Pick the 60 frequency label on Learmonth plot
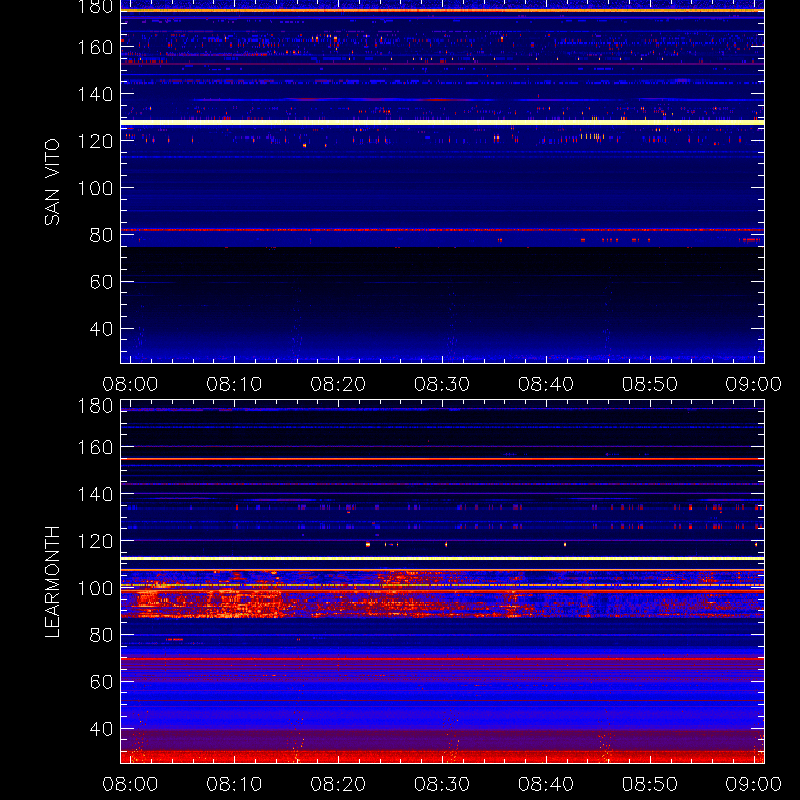Image resolution: width=800 pixels, height=800 pixels. 102,682
